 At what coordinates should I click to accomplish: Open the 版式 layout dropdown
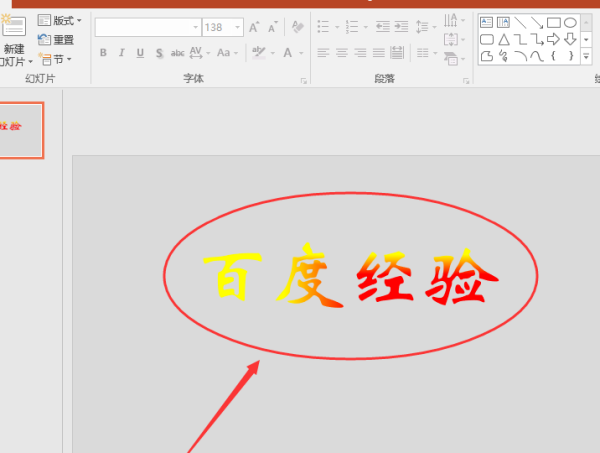point(61,20)
